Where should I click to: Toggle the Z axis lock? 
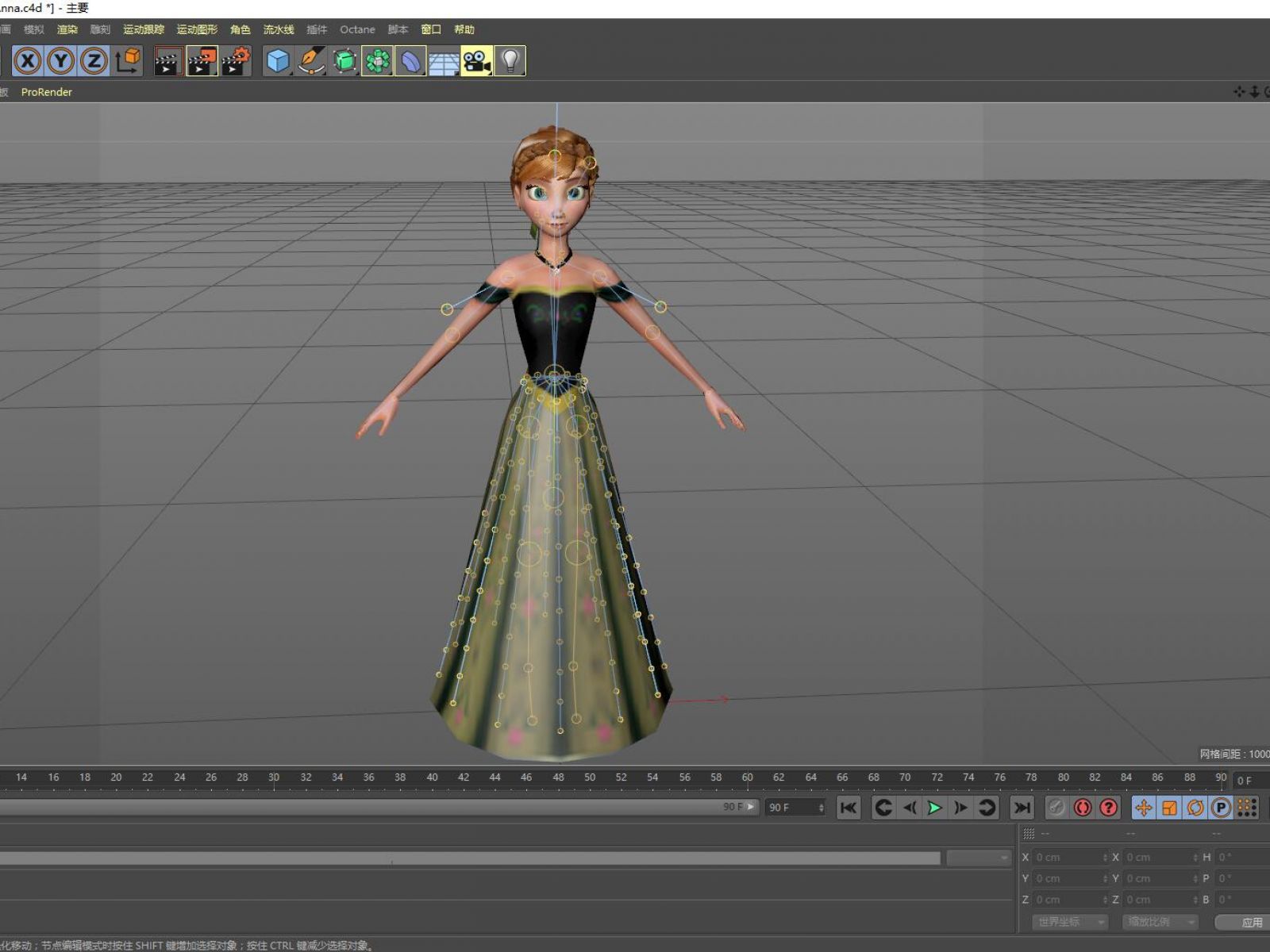tap(94, 61)
